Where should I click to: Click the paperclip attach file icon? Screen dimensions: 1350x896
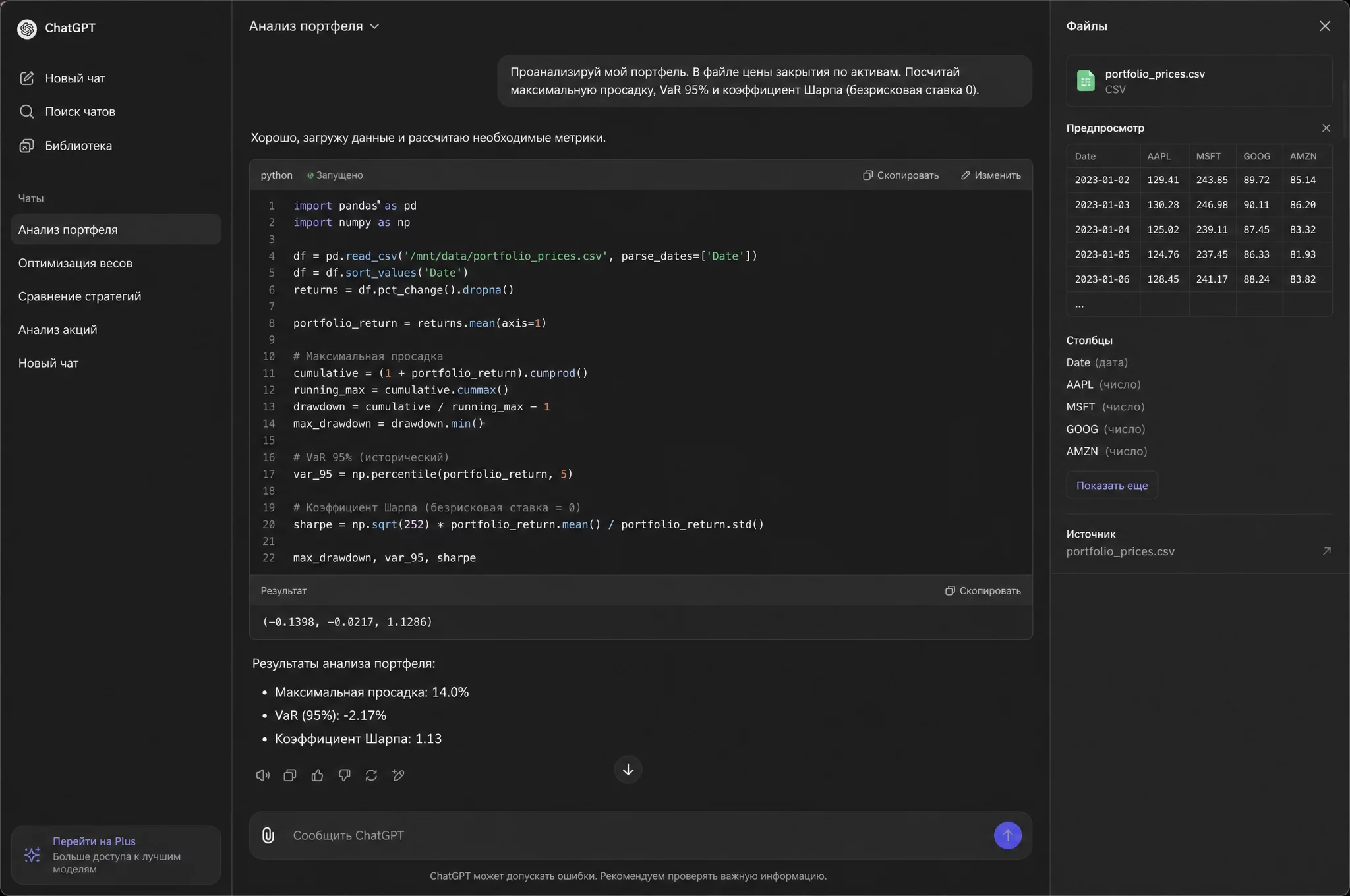coord(268,835)
